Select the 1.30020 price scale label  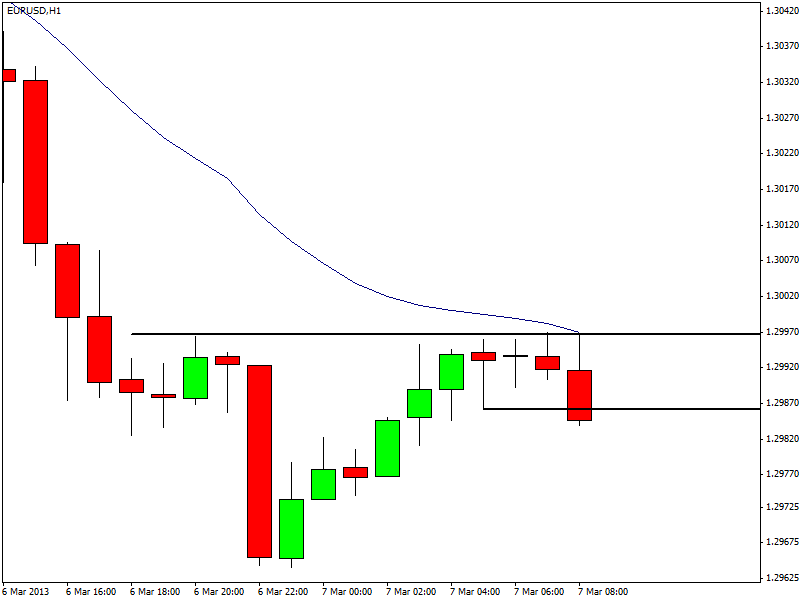780,295
